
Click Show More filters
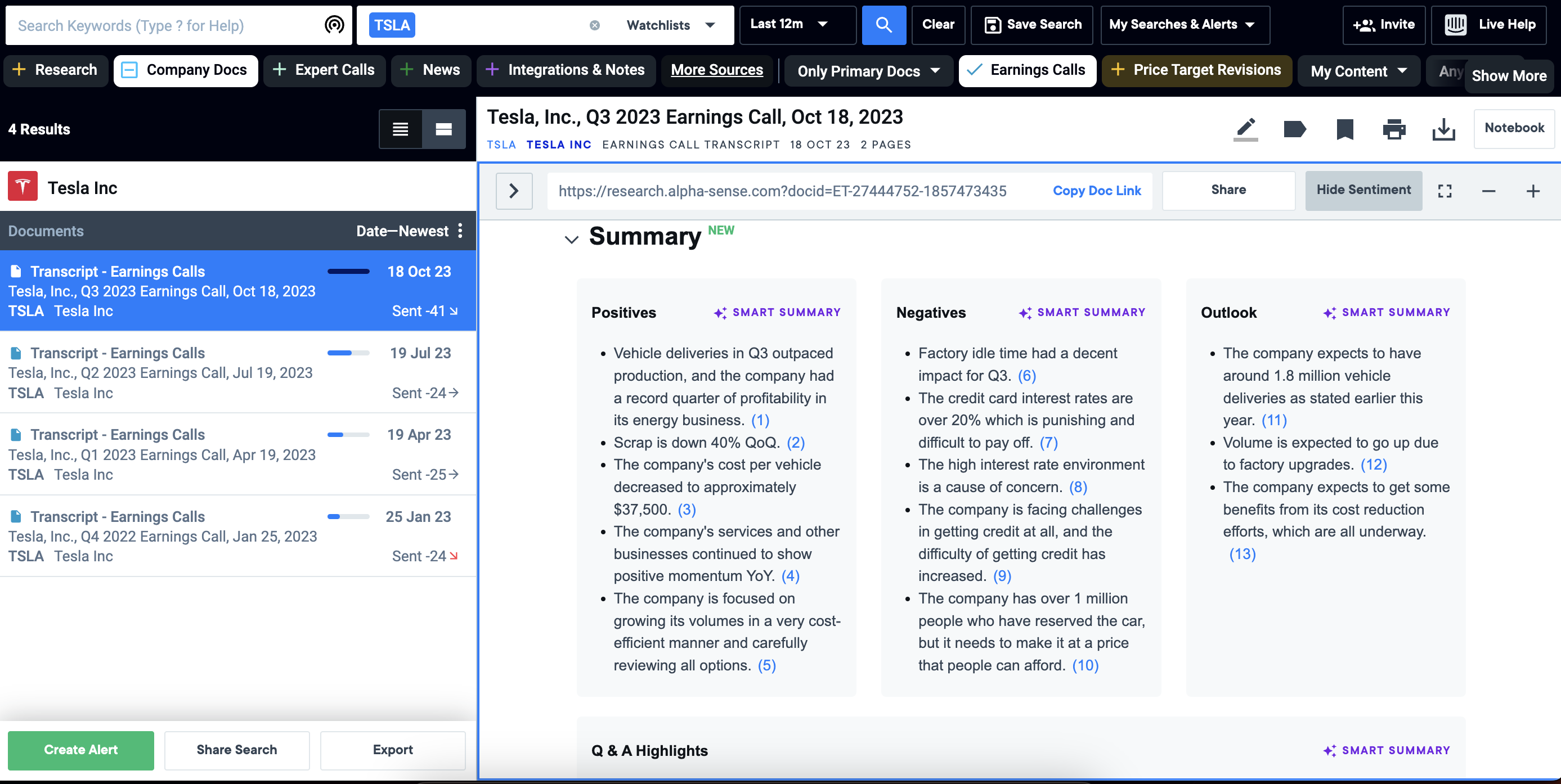point(1509,76)
